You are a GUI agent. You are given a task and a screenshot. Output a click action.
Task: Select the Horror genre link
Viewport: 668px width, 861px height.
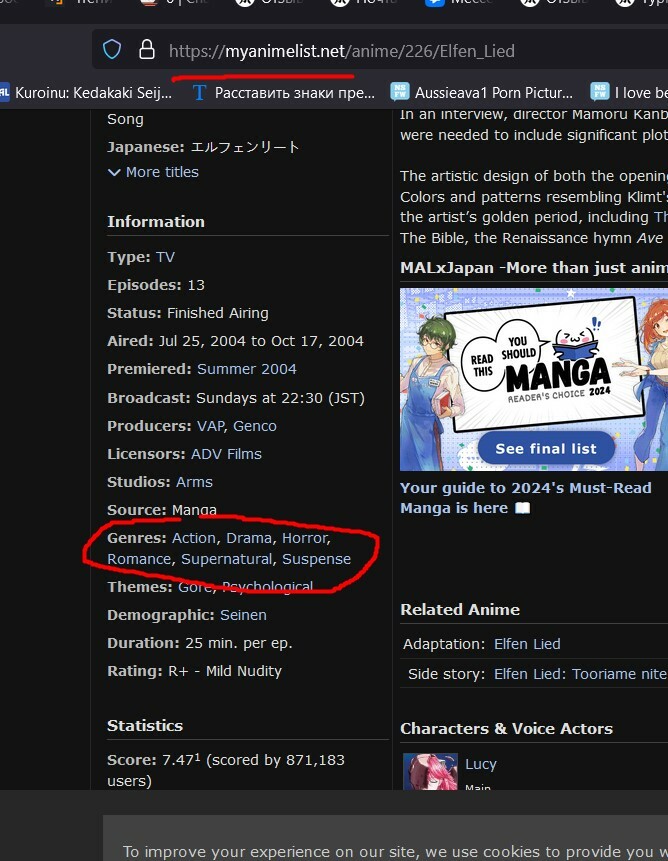(303, 538)
